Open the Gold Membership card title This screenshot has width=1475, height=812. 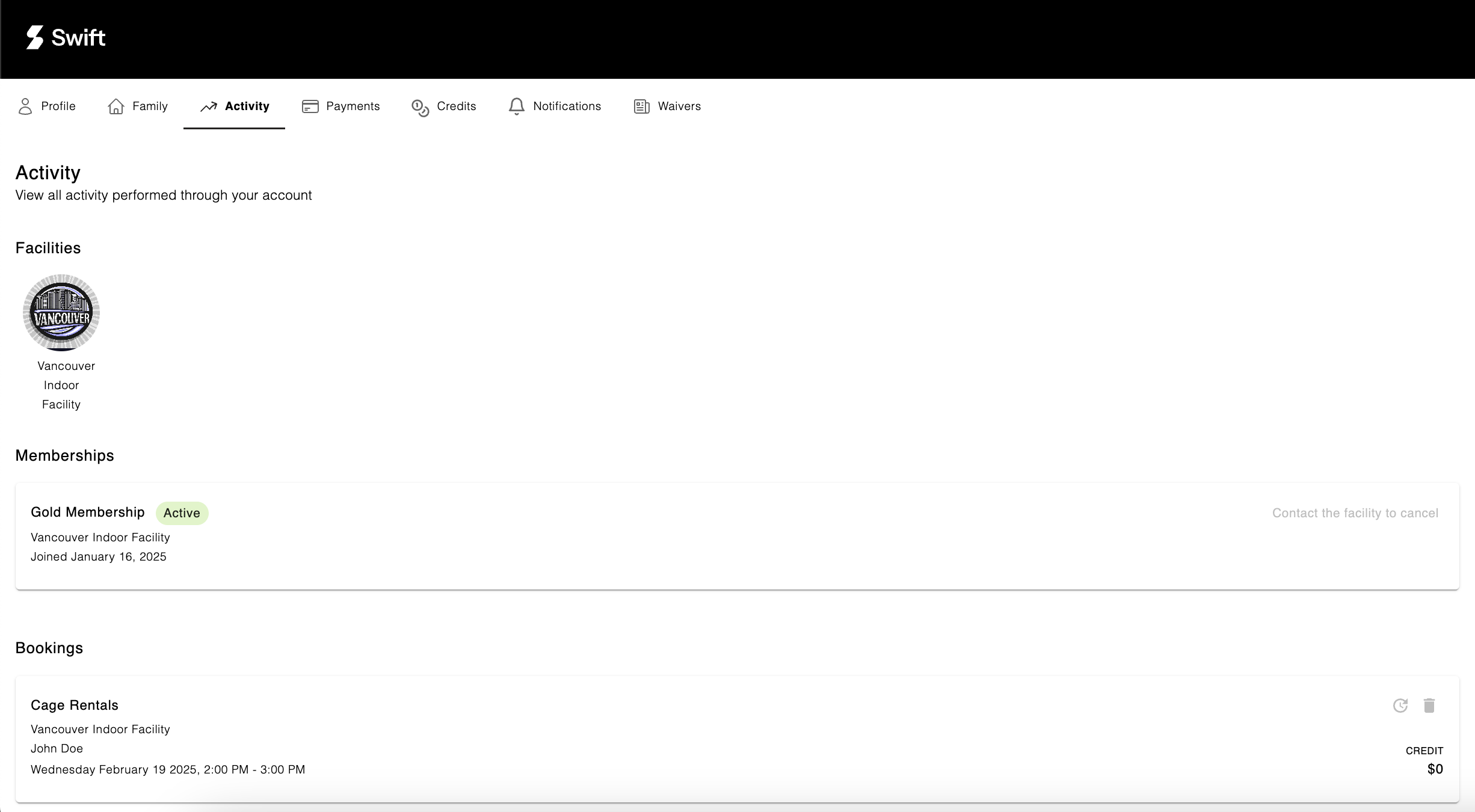(88, 512)
